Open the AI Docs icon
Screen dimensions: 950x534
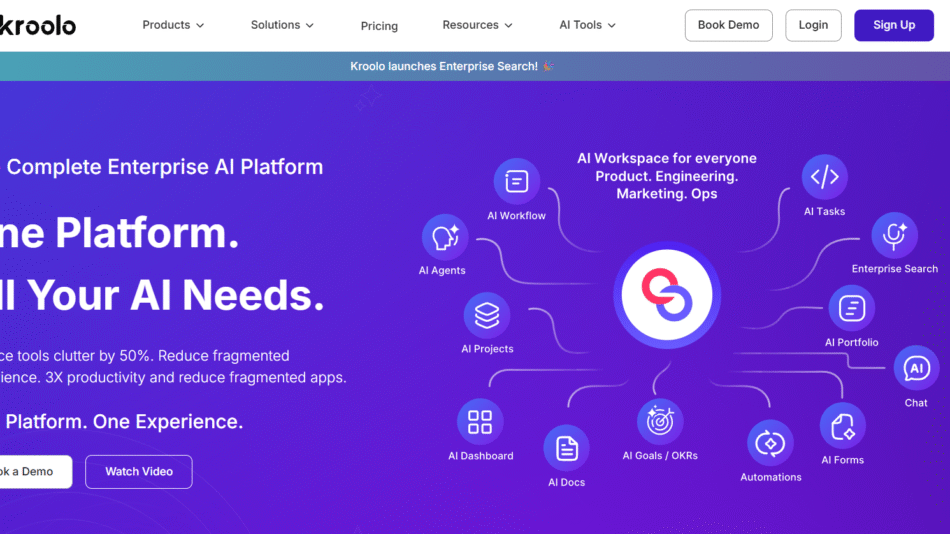(566, 448)
